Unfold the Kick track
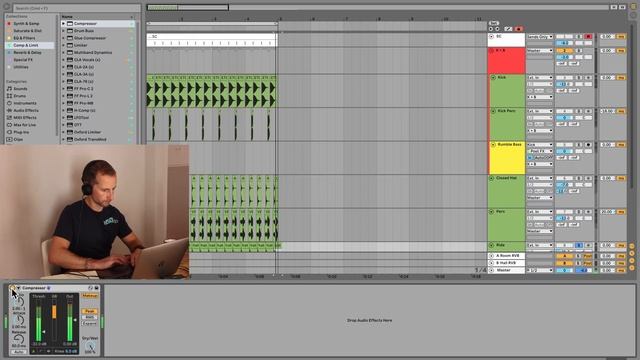 pyautogui.click(x=493, y=77)
